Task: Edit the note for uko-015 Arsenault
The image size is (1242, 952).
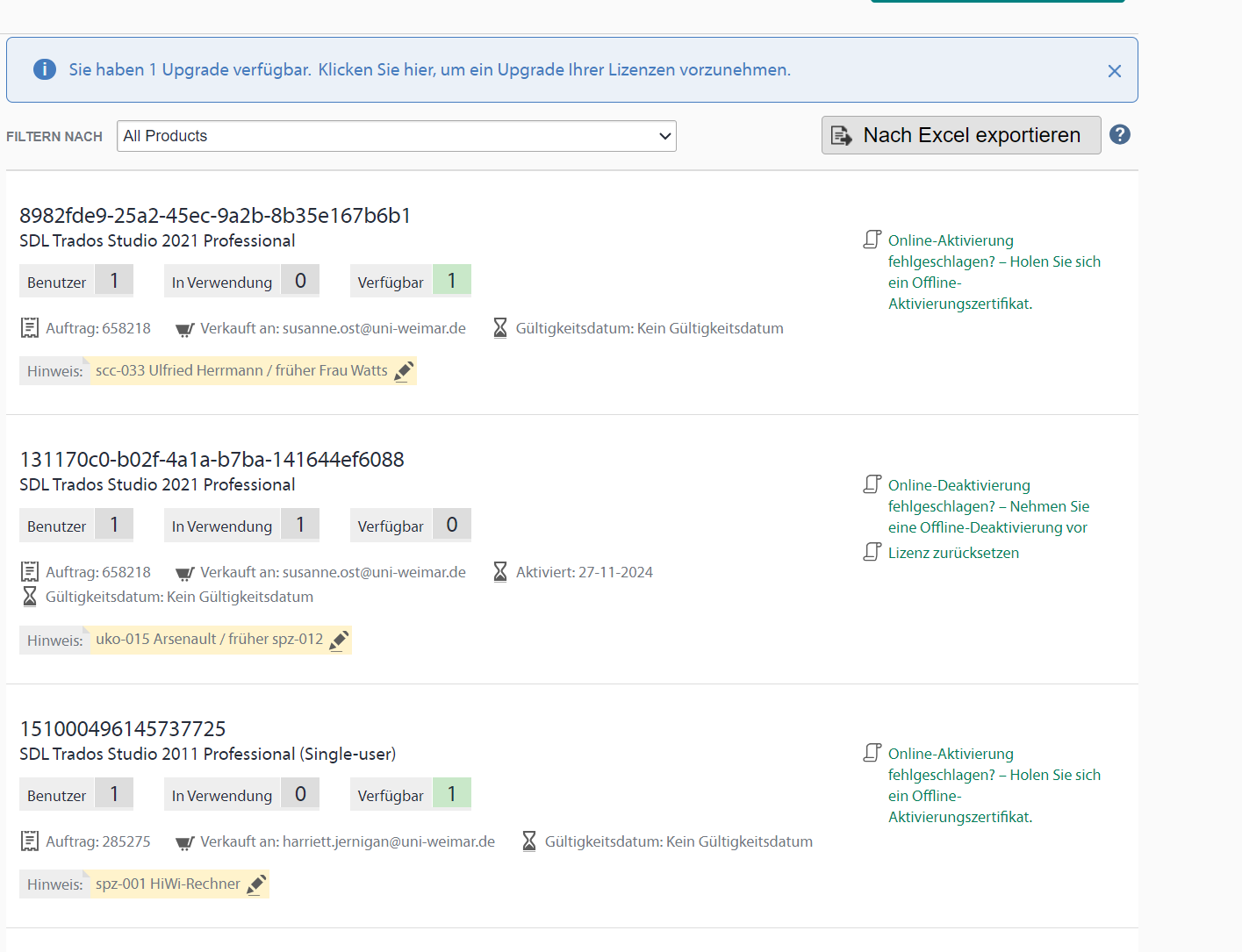Action: click(x=339, y=641)
